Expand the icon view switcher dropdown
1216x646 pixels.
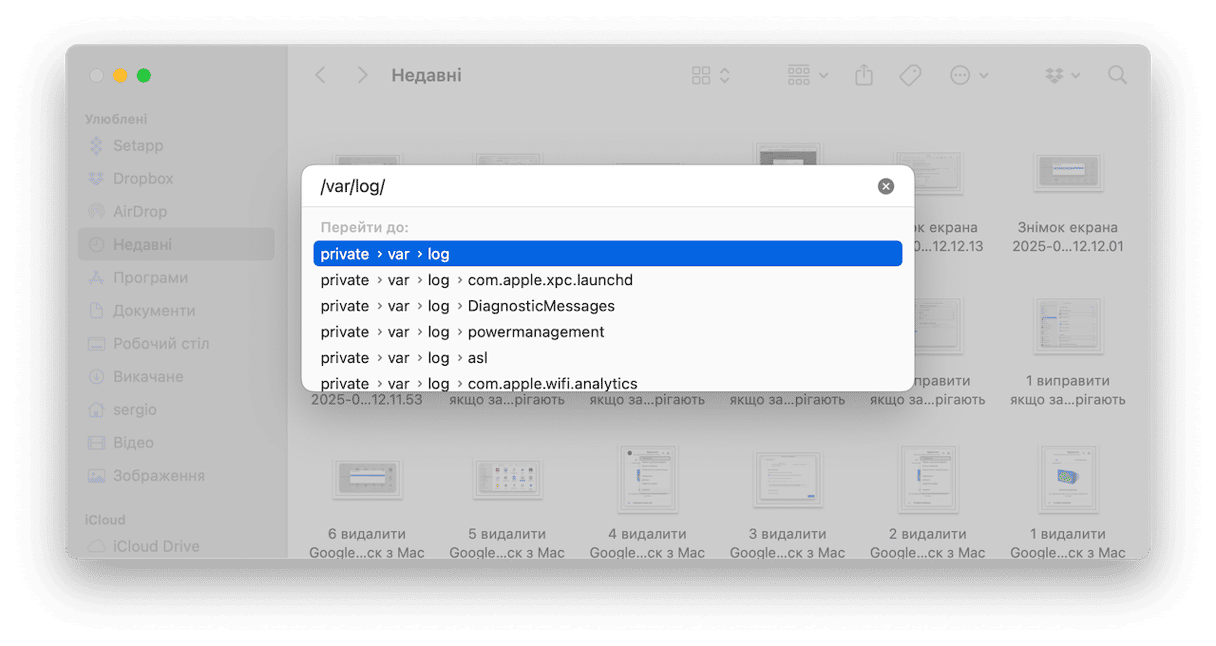point(711,75)
